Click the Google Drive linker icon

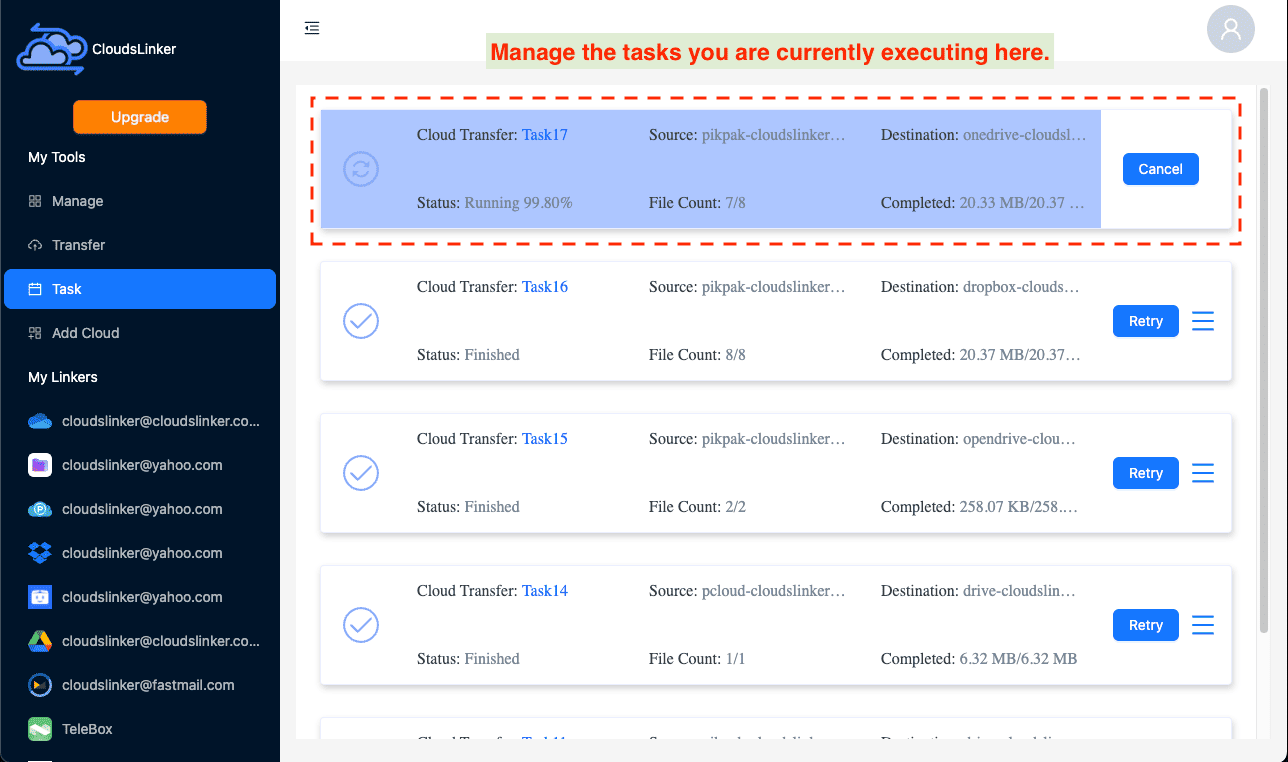click(x=40, y=641)
